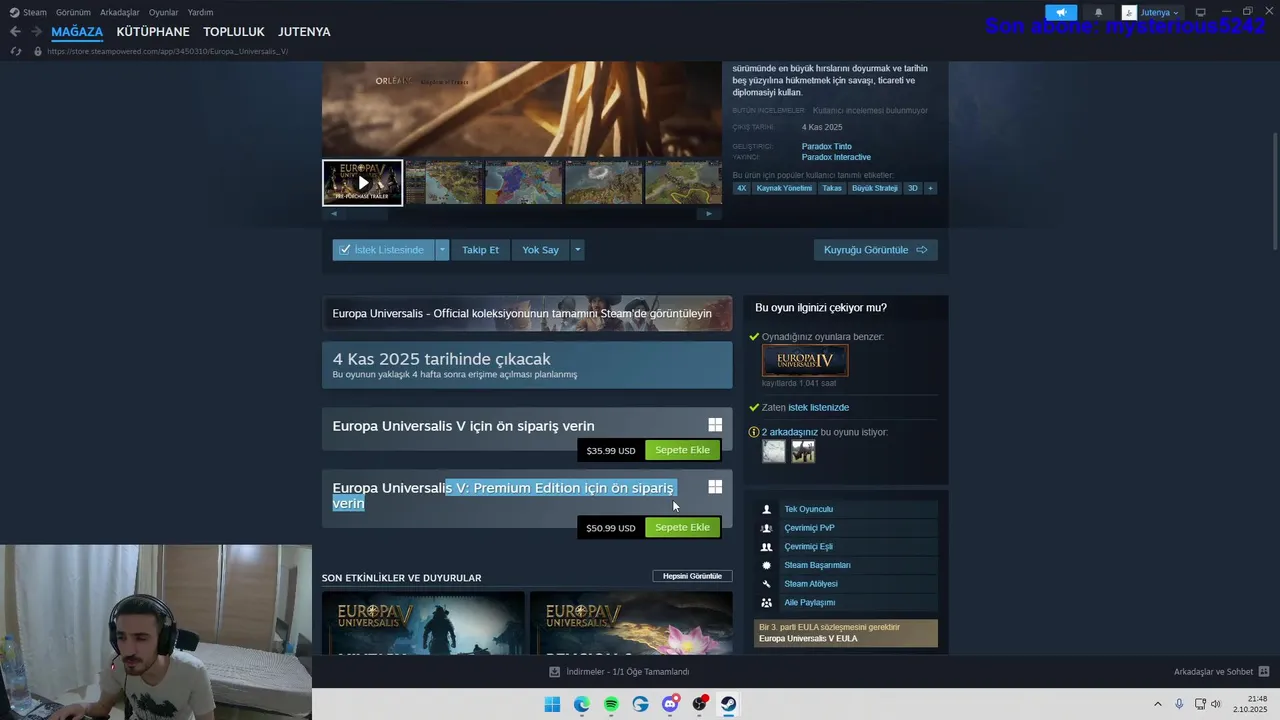Viewport: 1280px width, 720px height.
Task: Click Windows icon on Premium Edition
Action: (x=715, y=487)
